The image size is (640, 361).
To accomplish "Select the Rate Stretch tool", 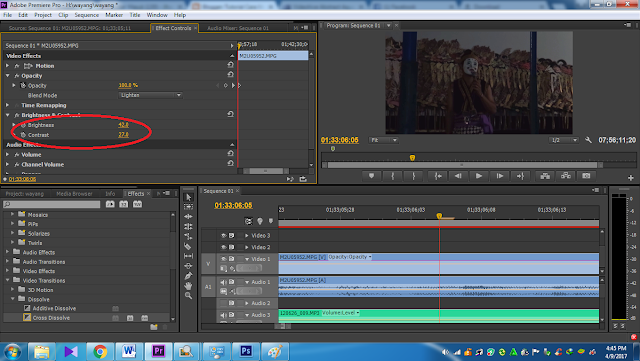I will coord(189,236).
